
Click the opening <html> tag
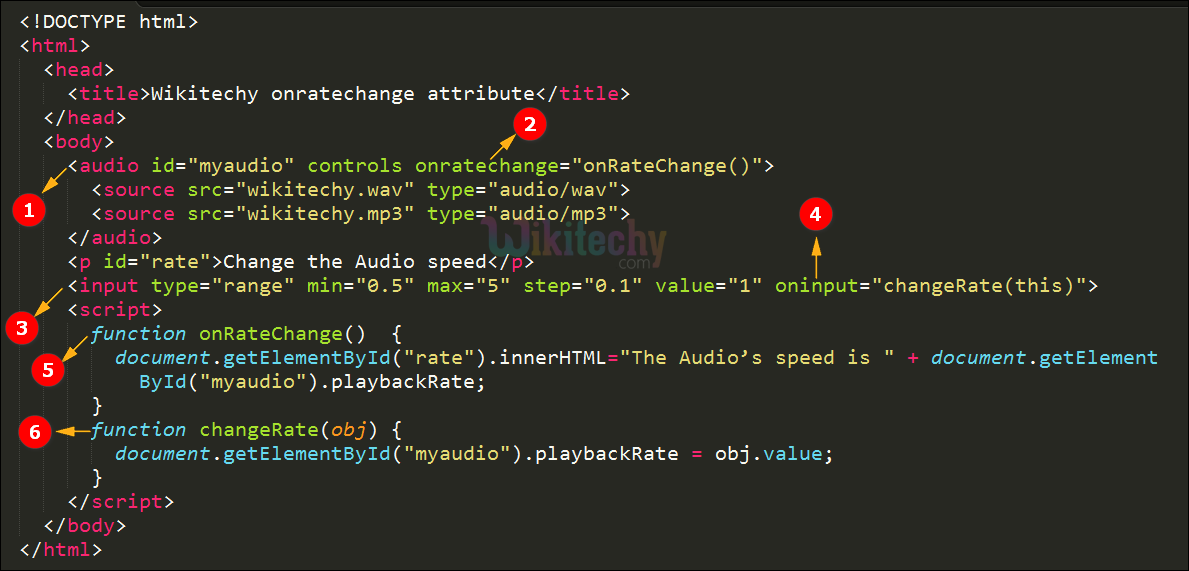tap(55, 45)
